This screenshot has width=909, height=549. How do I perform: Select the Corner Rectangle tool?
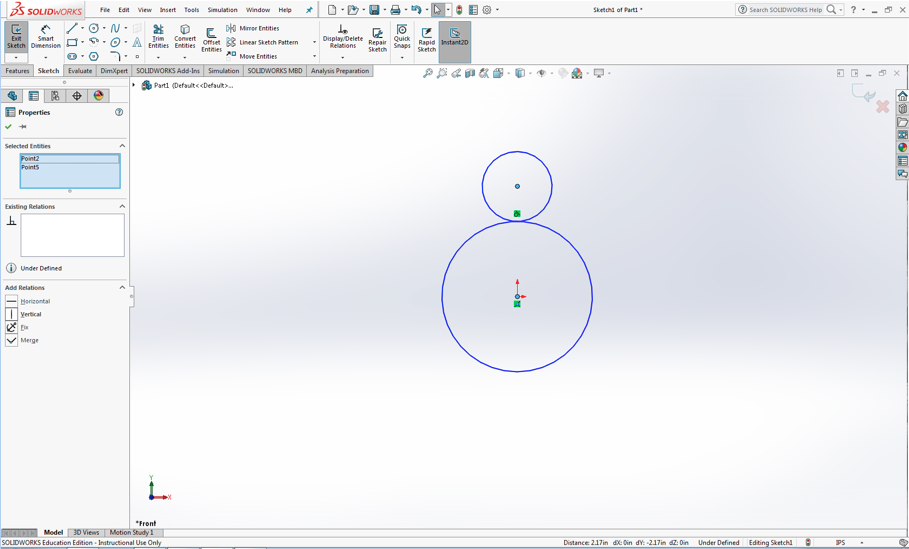coord(72,42)
